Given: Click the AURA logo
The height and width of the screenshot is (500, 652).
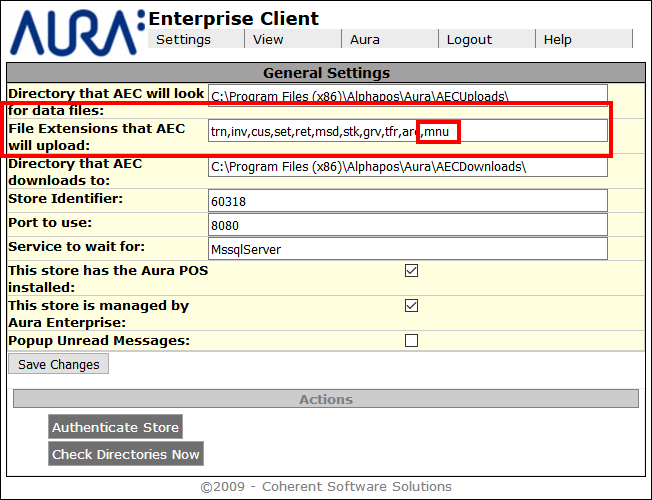Looking at the screenshot, I should (77, 32).
